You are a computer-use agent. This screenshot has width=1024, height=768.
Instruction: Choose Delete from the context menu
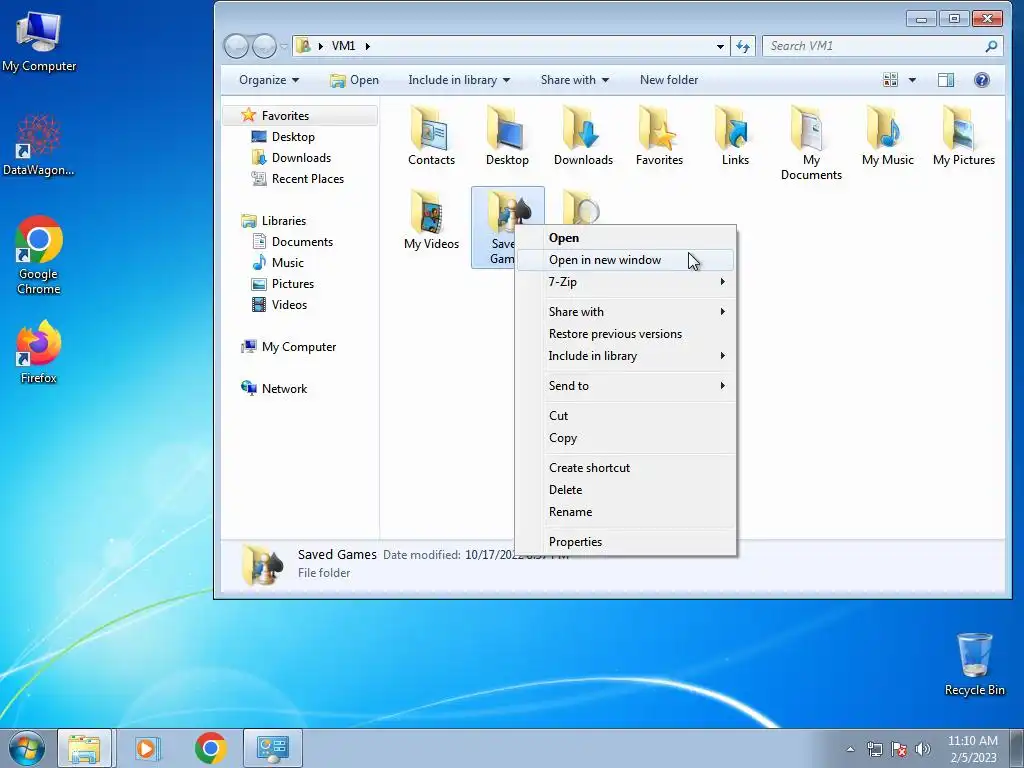point(626,490)
